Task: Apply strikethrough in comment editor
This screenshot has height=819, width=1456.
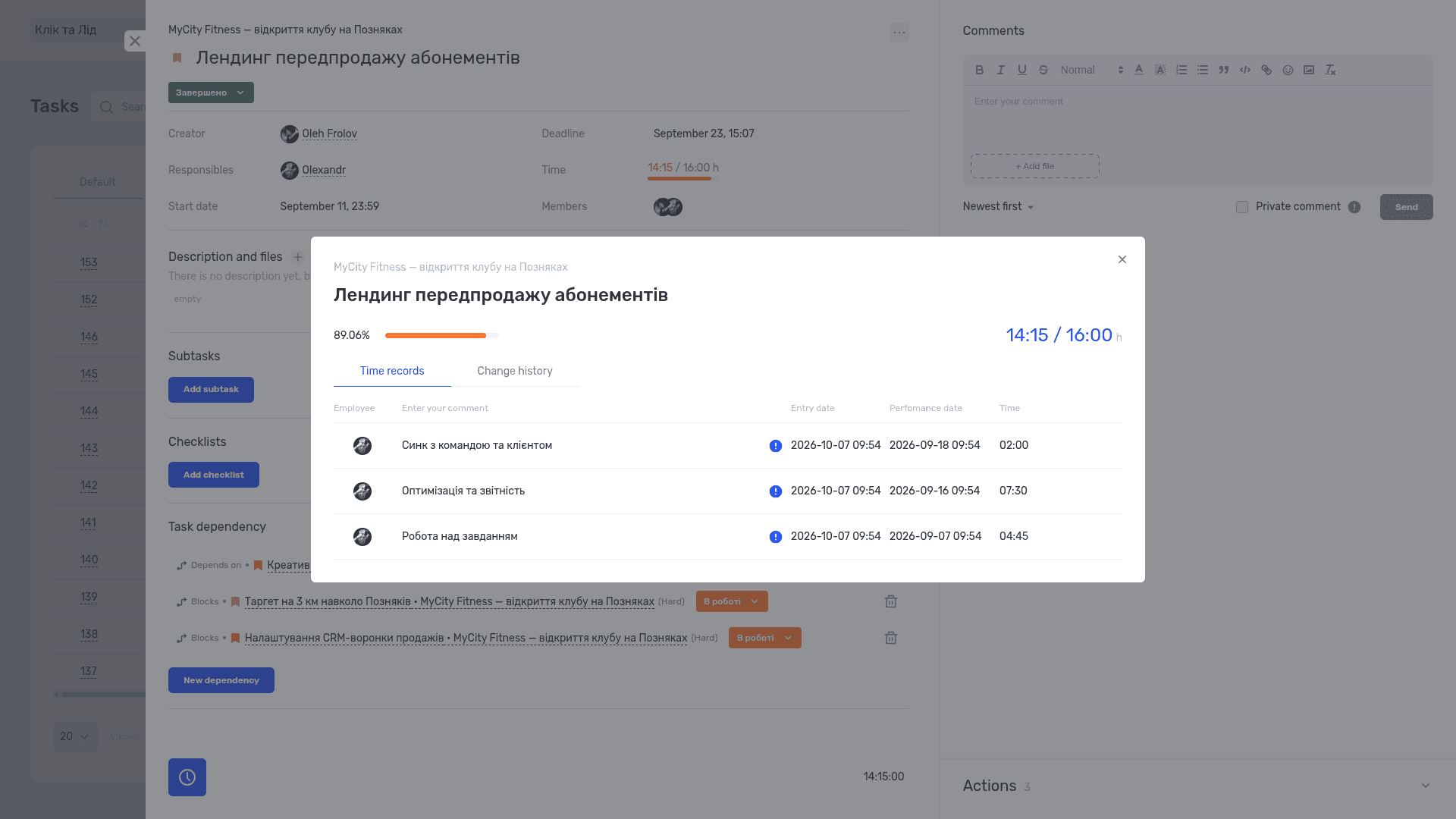Action: (1043, 70)
